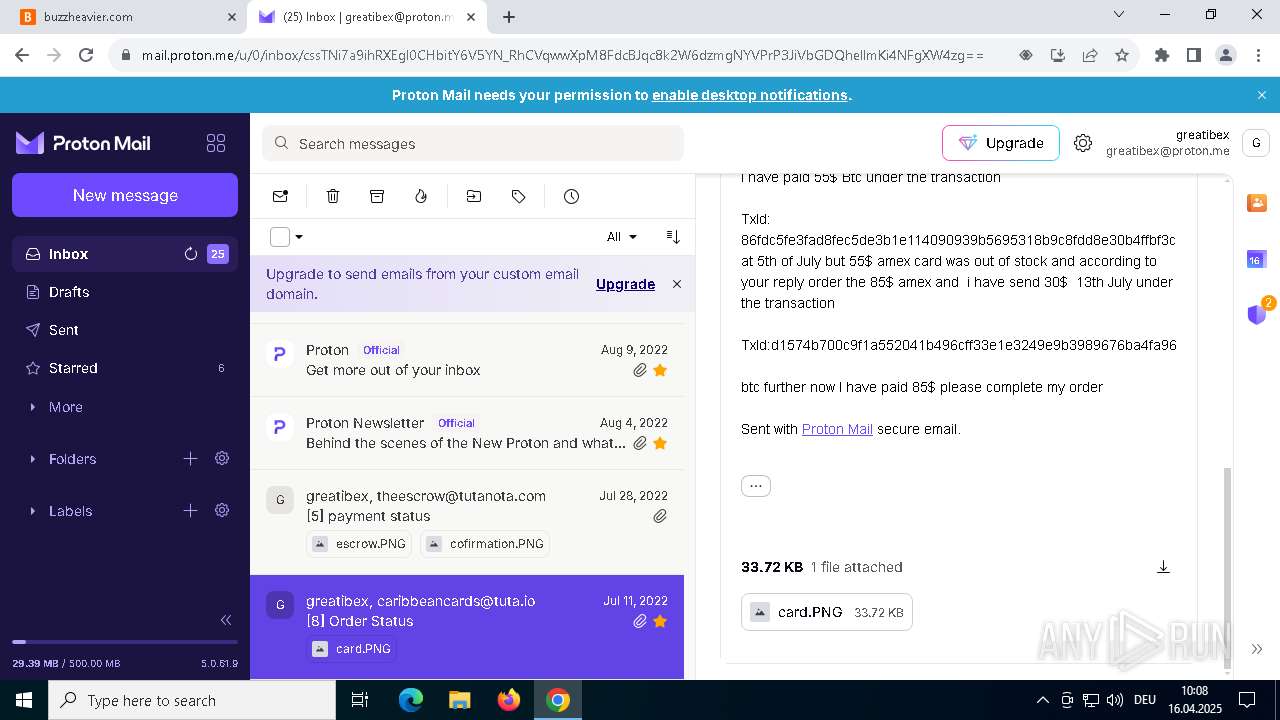This screenshot has height=720, width=1280.
Task: Move selected messages to trash
Action: (x=333, y=196)
